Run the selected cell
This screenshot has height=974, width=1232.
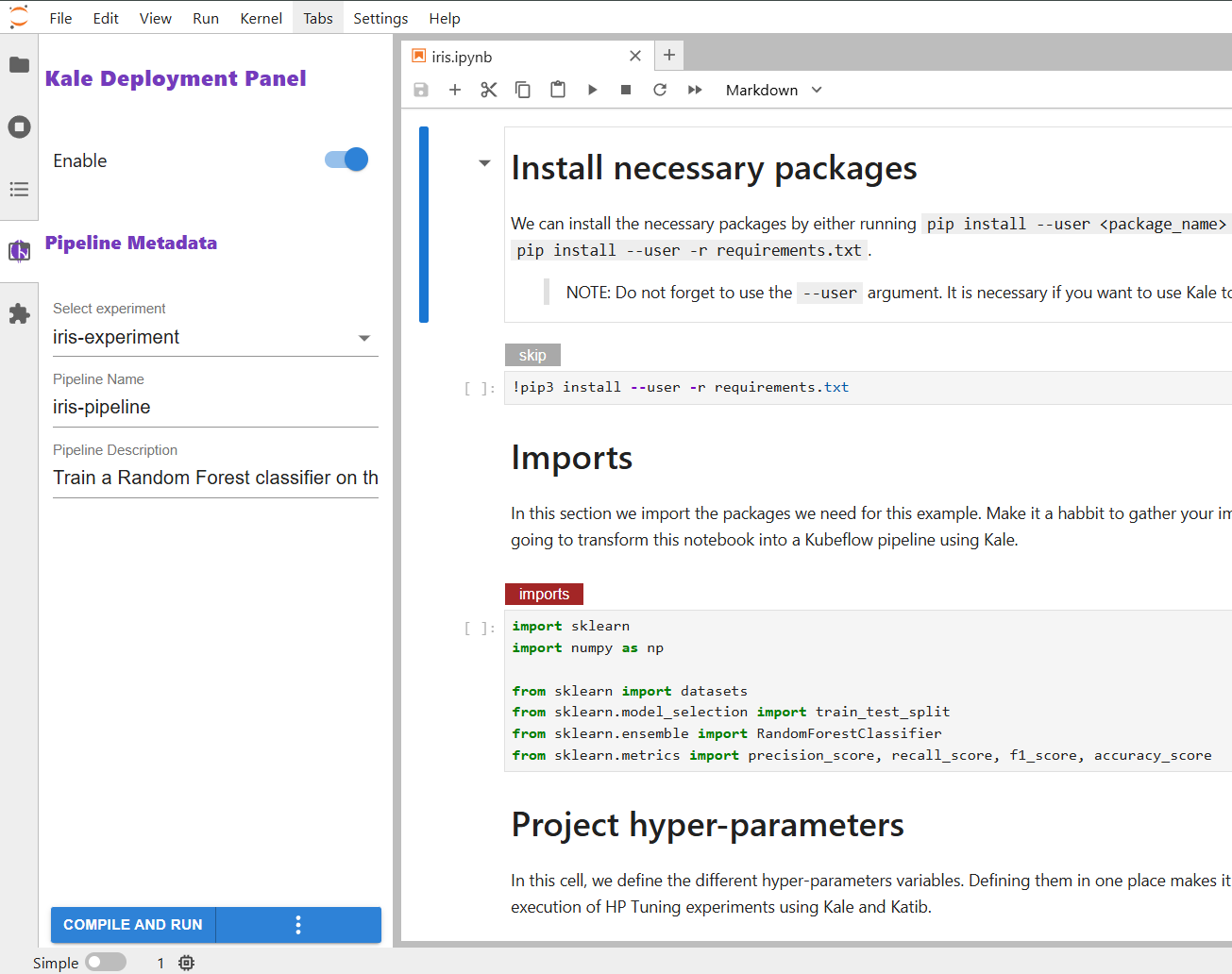point(592,90)
